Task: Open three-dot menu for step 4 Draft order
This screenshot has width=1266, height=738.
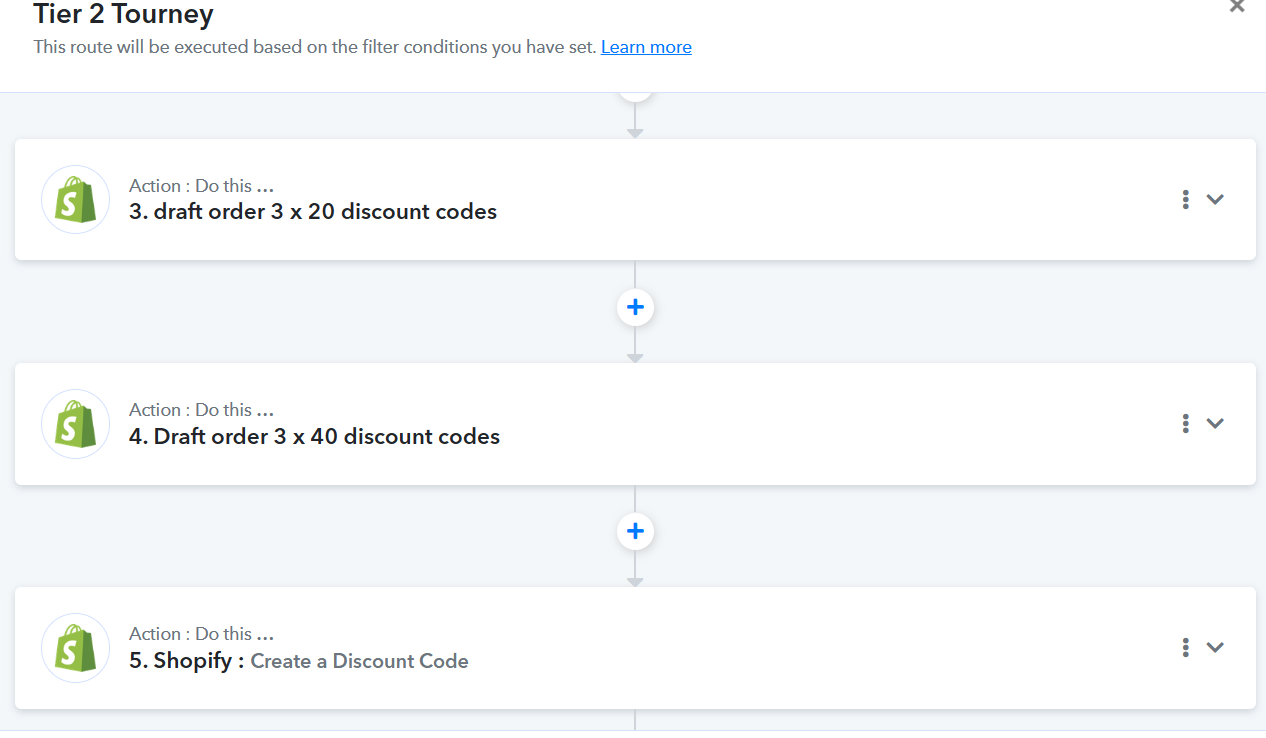Action: pos(1185,423)
